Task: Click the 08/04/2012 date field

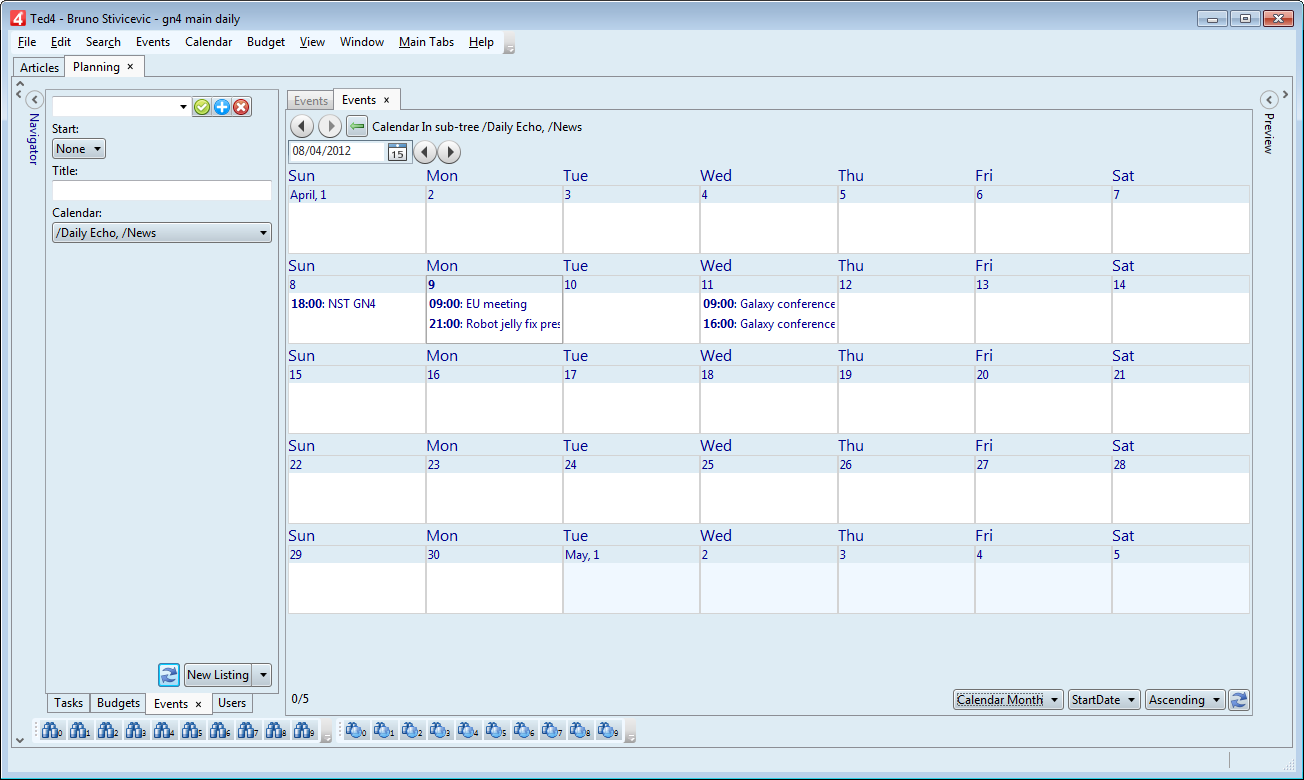Action: [337, 152]
